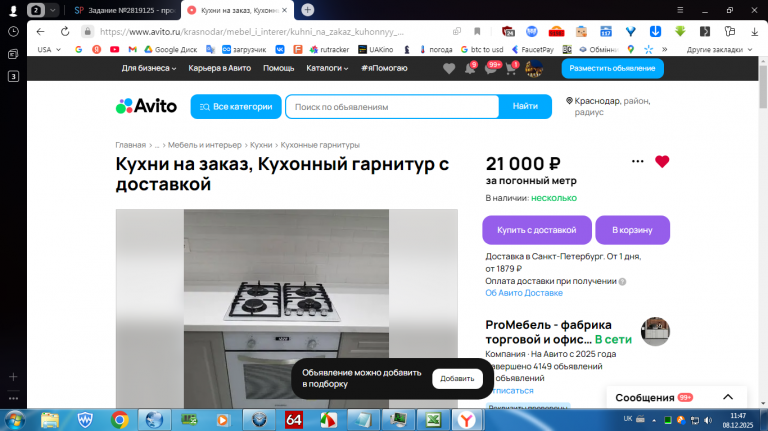Add listing to favorites with red heart

tap(662, 162)
